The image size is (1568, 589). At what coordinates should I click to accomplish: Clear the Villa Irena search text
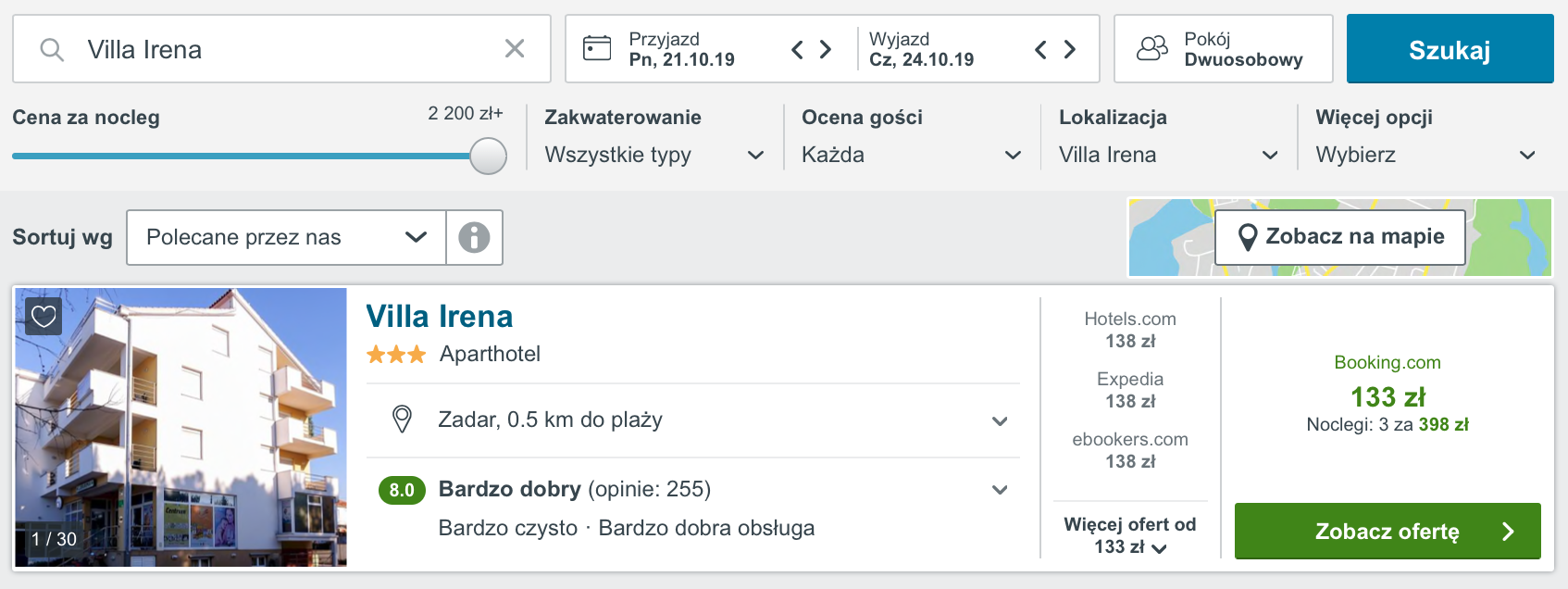pos(515,48)
